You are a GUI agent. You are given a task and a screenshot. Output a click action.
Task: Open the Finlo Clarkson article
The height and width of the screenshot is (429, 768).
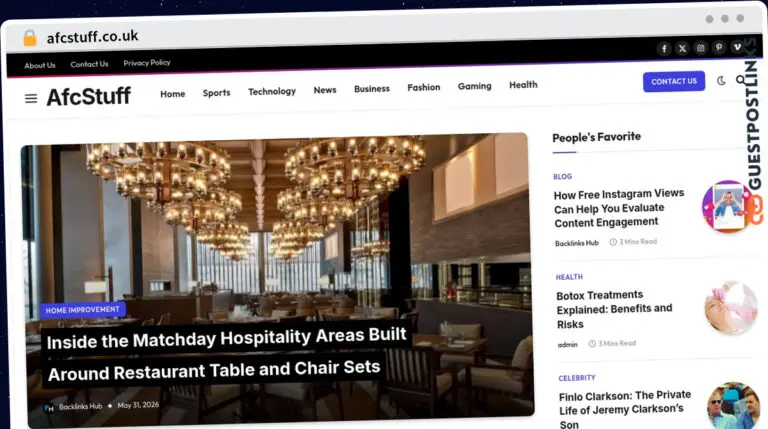pyautogui.click(x=624, y=409)
